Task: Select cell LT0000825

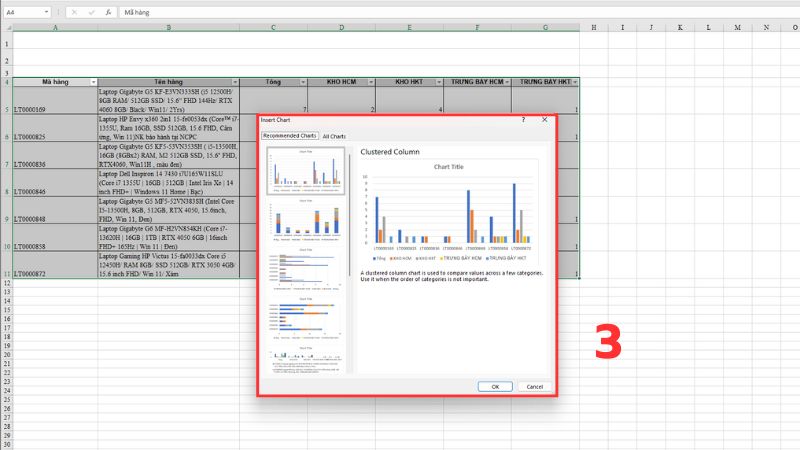Action: [x=55, y=128]
